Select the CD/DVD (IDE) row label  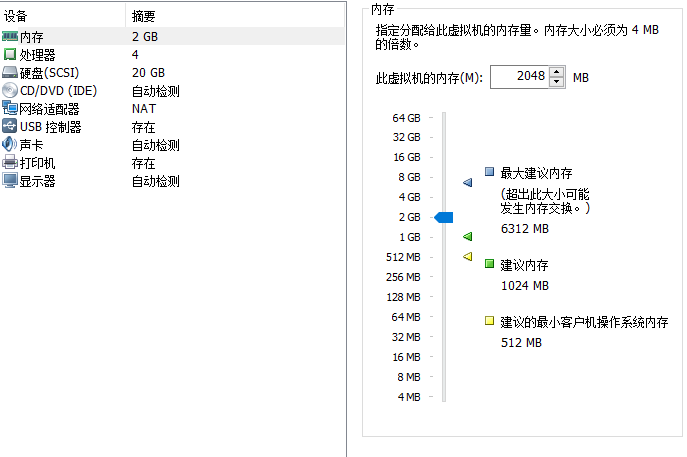pyautogui.click(x=59, y=91)
